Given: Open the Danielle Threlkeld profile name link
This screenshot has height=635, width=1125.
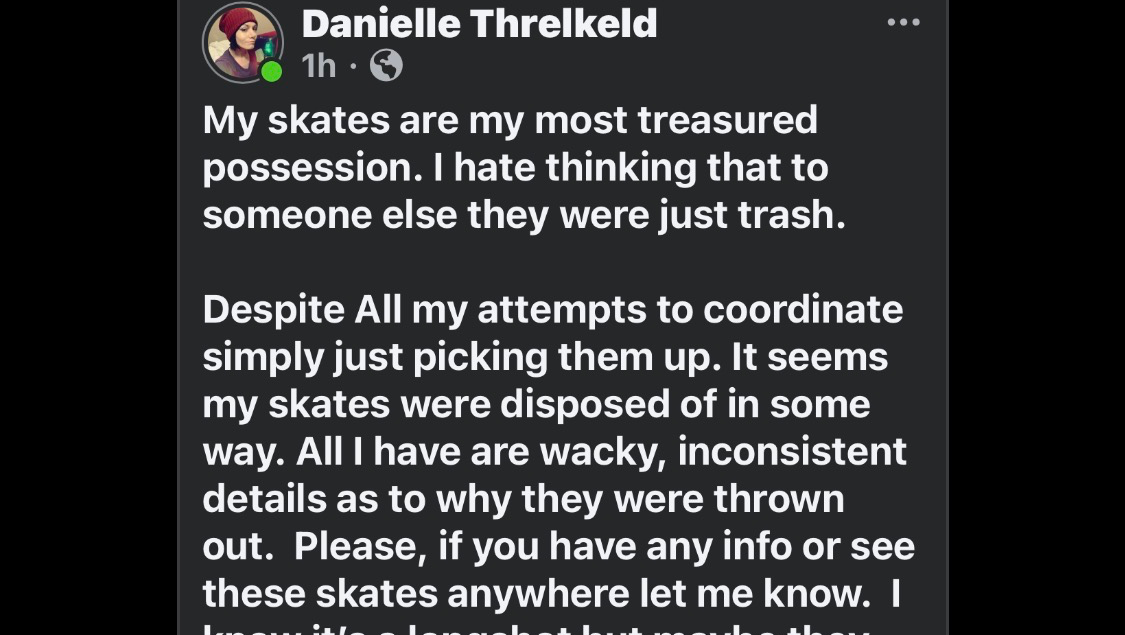Looking at the screenshot, I should click(479, 23).
